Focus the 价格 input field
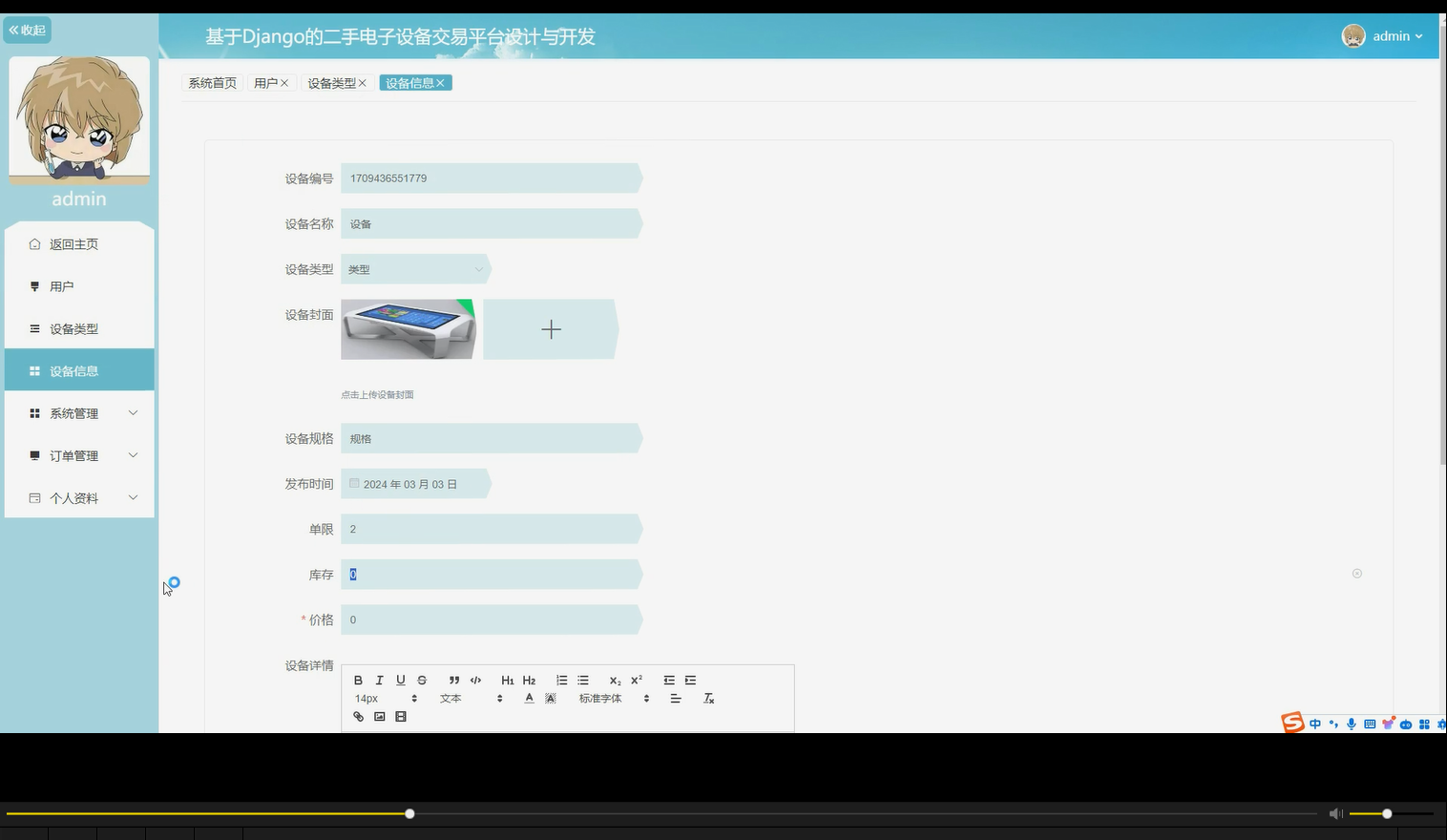 pos(492,619)
